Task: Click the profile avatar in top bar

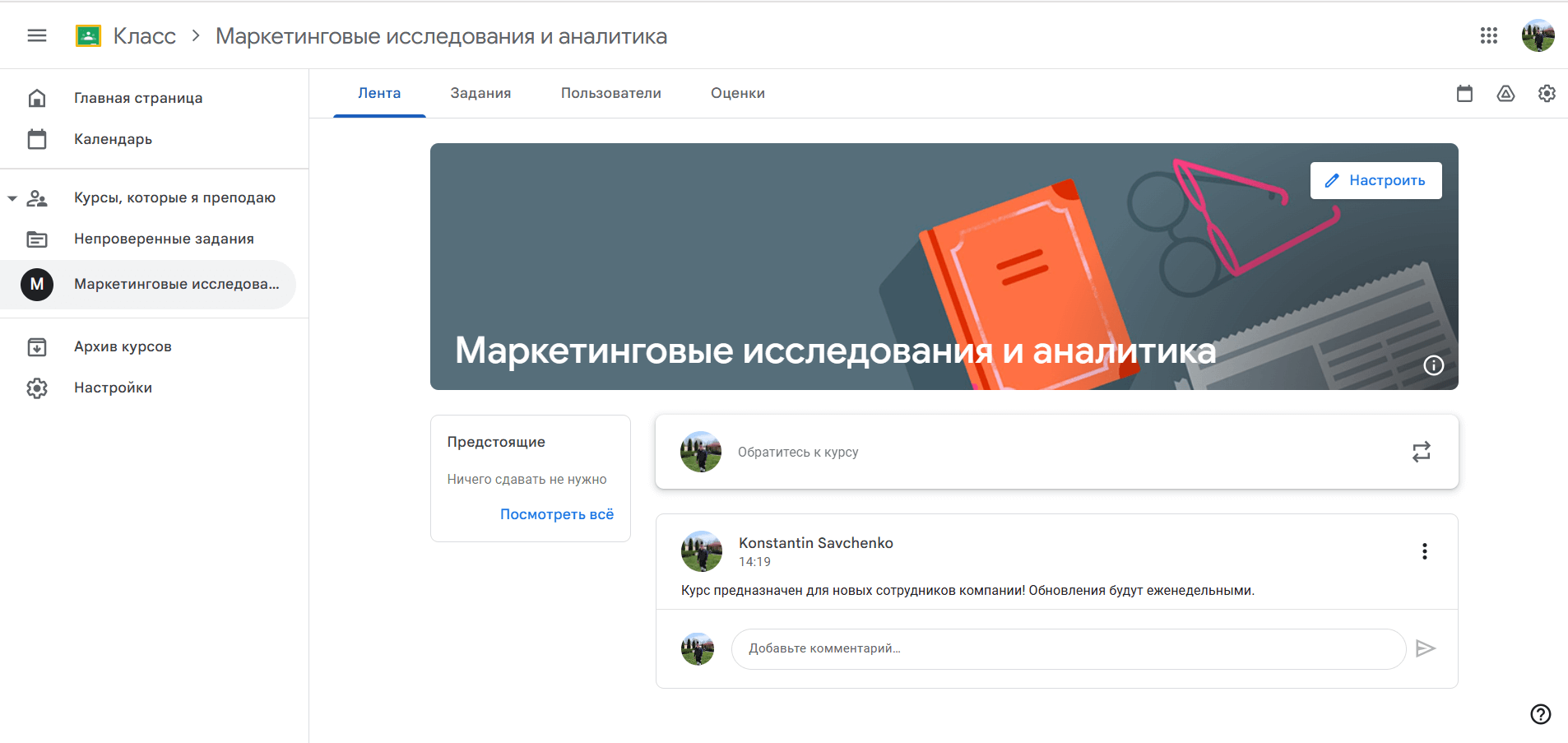Action: 1538,35
